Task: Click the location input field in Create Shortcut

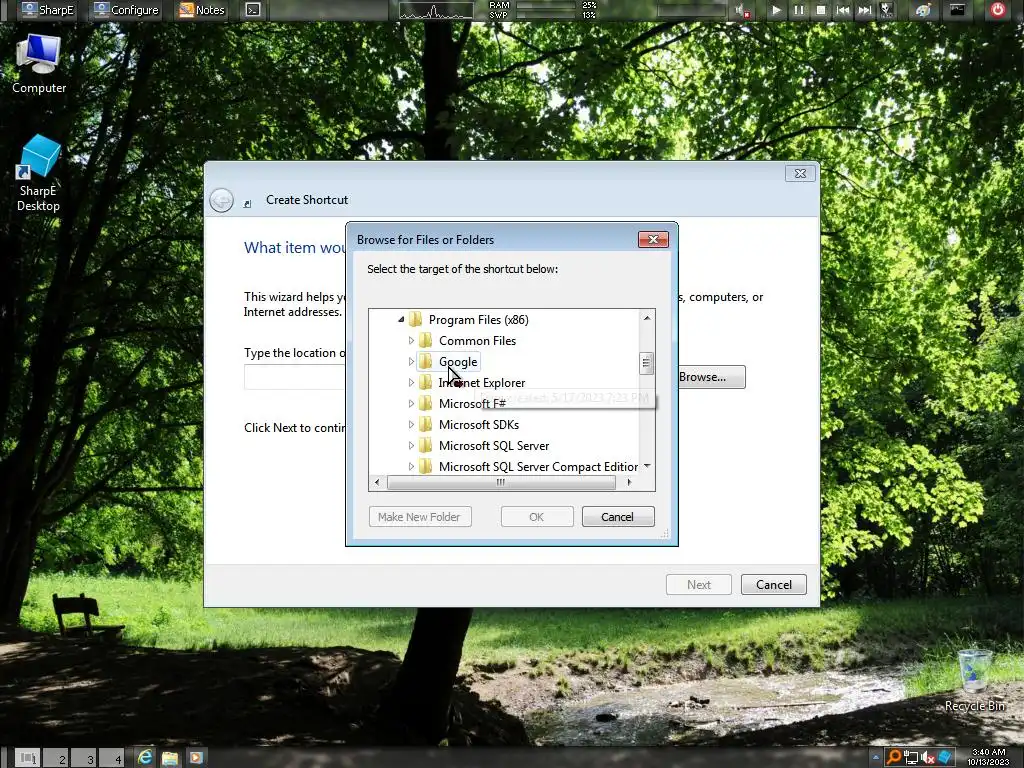Action: [294, 377]
